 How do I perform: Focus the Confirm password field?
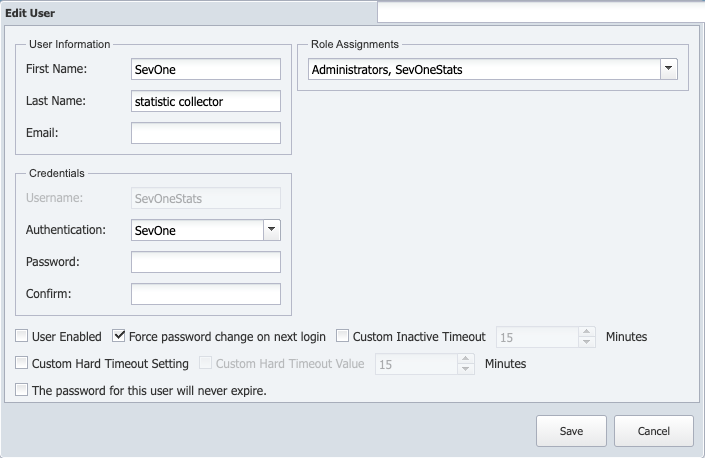(206, 294)
